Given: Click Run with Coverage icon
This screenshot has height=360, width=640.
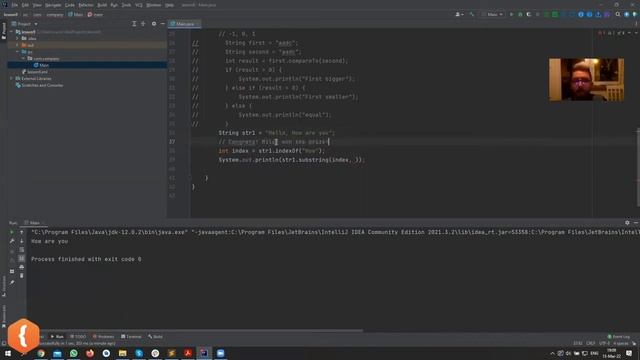Looking at the screenshot, I should 529,14.
